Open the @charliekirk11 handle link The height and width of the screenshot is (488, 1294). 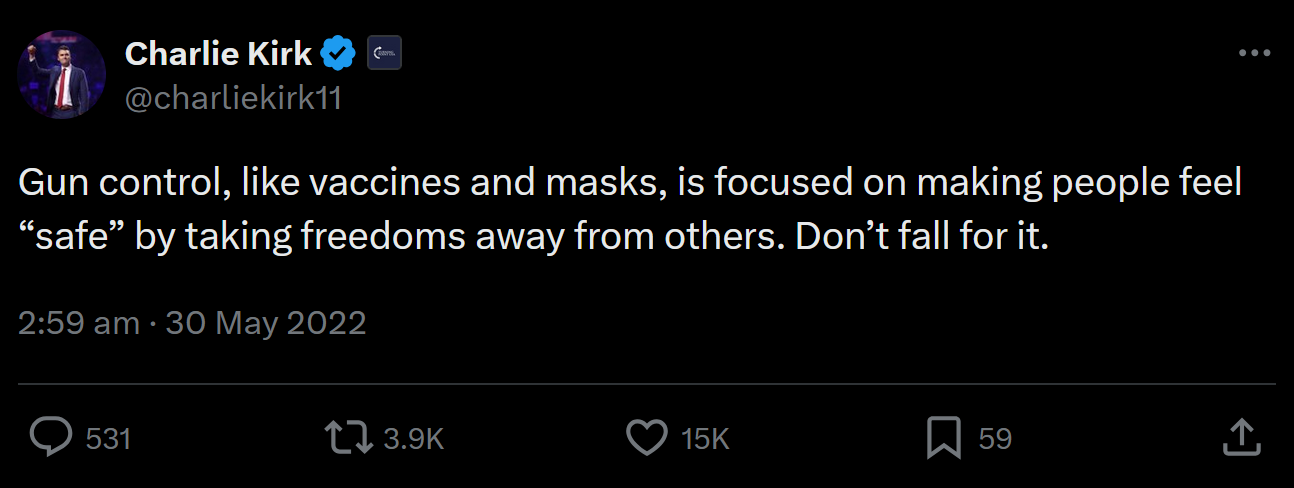pos(232,98)
